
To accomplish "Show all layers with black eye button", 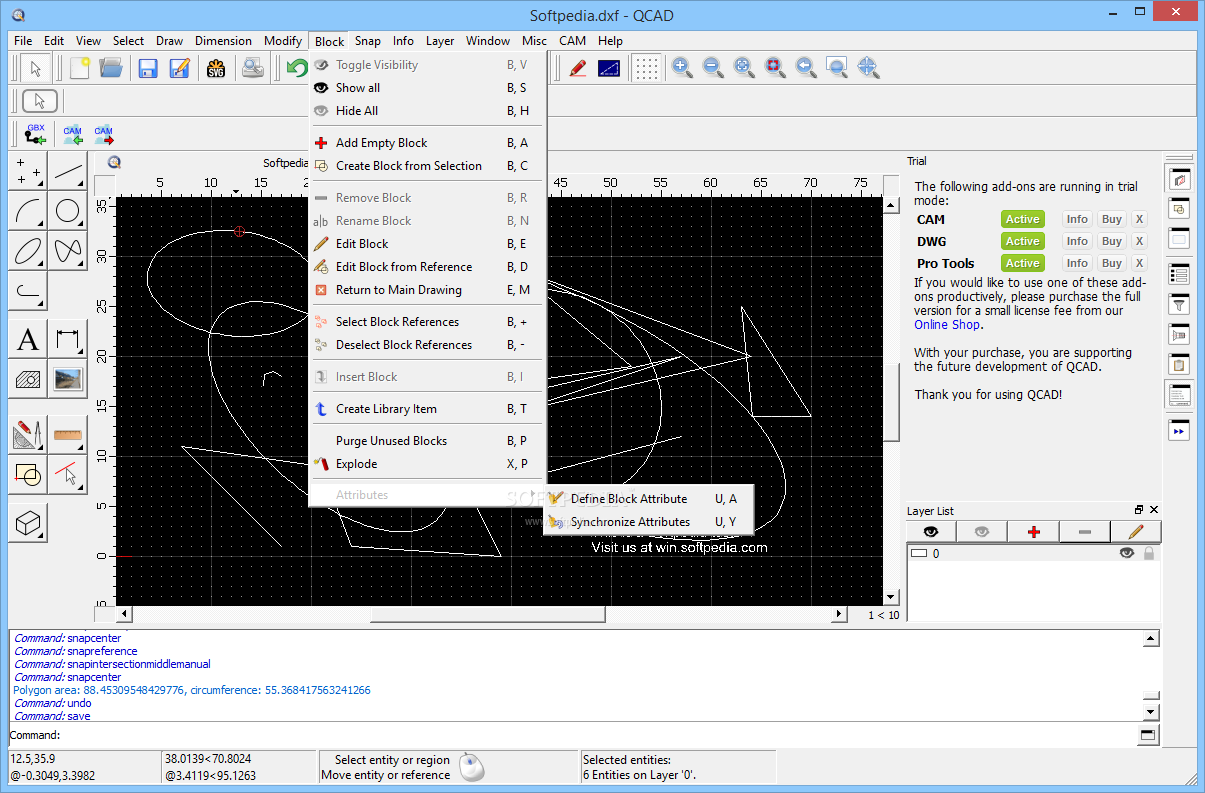I will 932,532.
